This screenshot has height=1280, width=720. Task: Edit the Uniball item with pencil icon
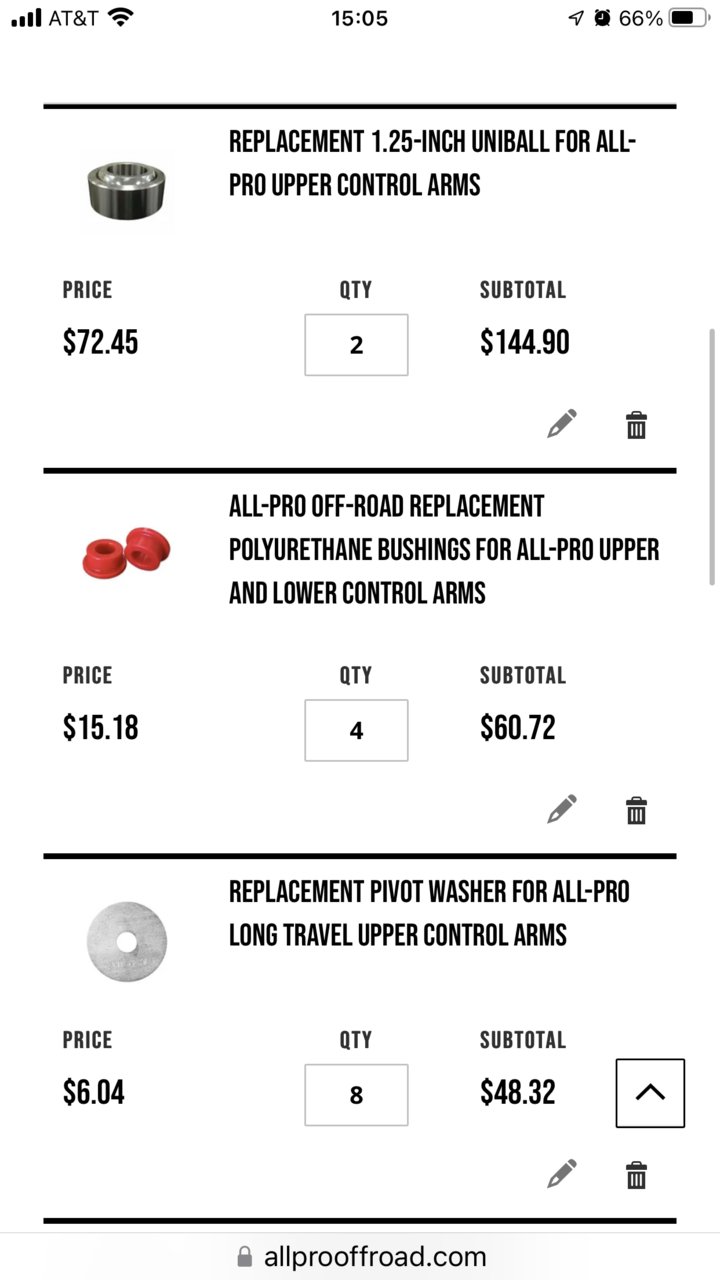pyautogui.click(x=562, y=424)
